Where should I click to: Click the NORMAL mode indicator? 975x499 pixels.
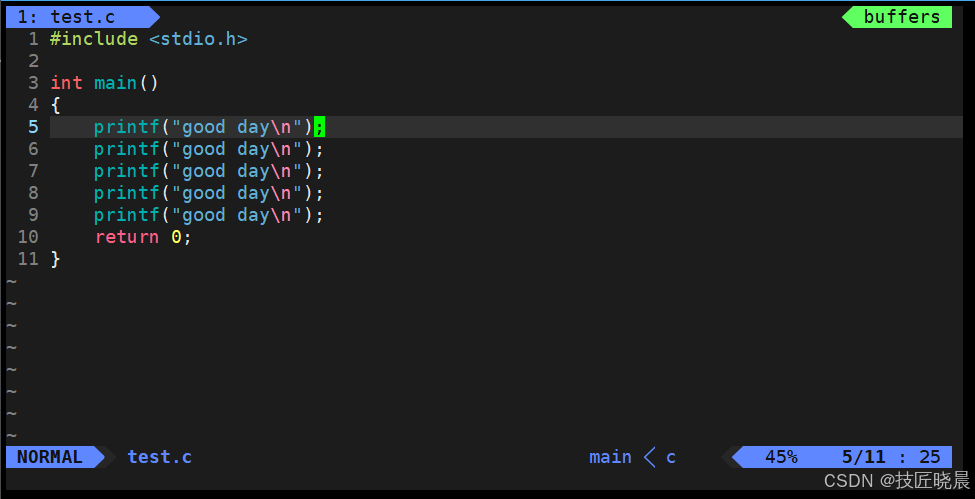point(50,457)
